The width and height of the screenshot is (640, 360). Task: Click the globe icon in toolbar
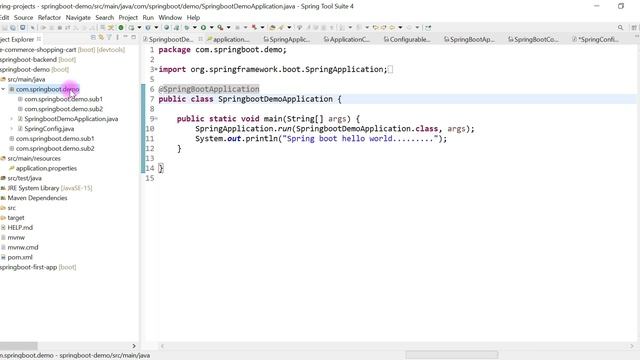coord(167,27)
